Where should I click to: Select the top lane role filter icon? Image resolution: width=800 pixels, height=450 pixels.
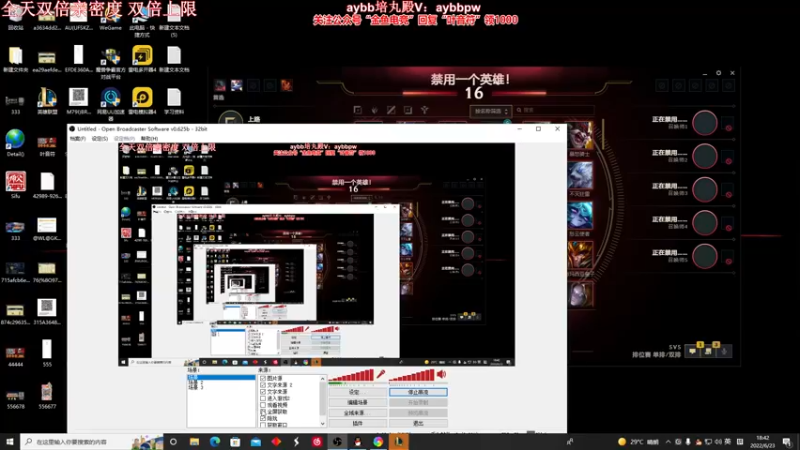pos(358,110)
